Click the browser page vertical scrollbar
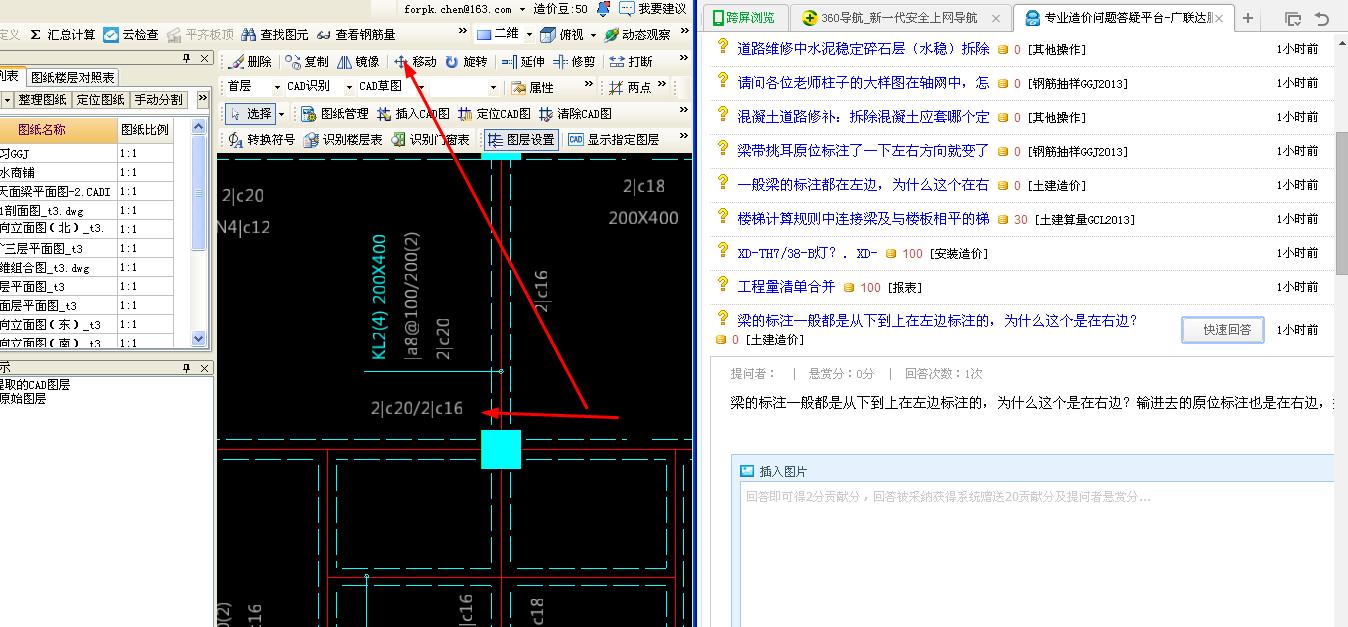1348x627 pixels. click(1341, 204)
